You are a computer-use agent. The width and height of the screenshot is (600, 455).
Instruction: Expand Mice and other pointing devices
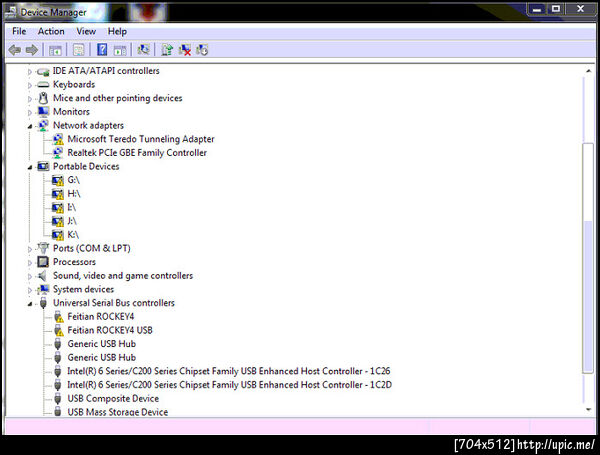coord(29,99)
